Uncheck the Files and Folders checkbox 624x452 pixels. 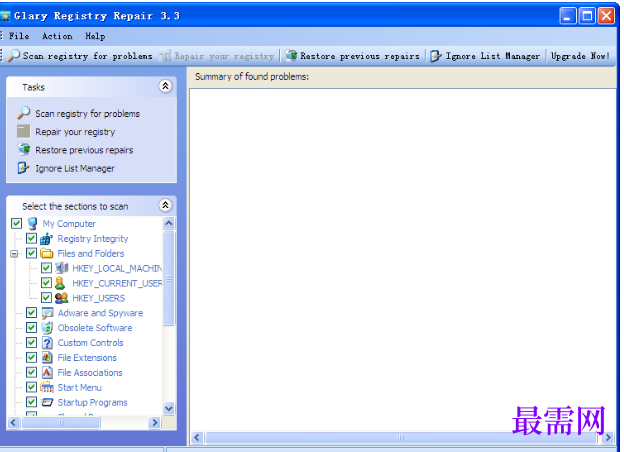[31, 253]
